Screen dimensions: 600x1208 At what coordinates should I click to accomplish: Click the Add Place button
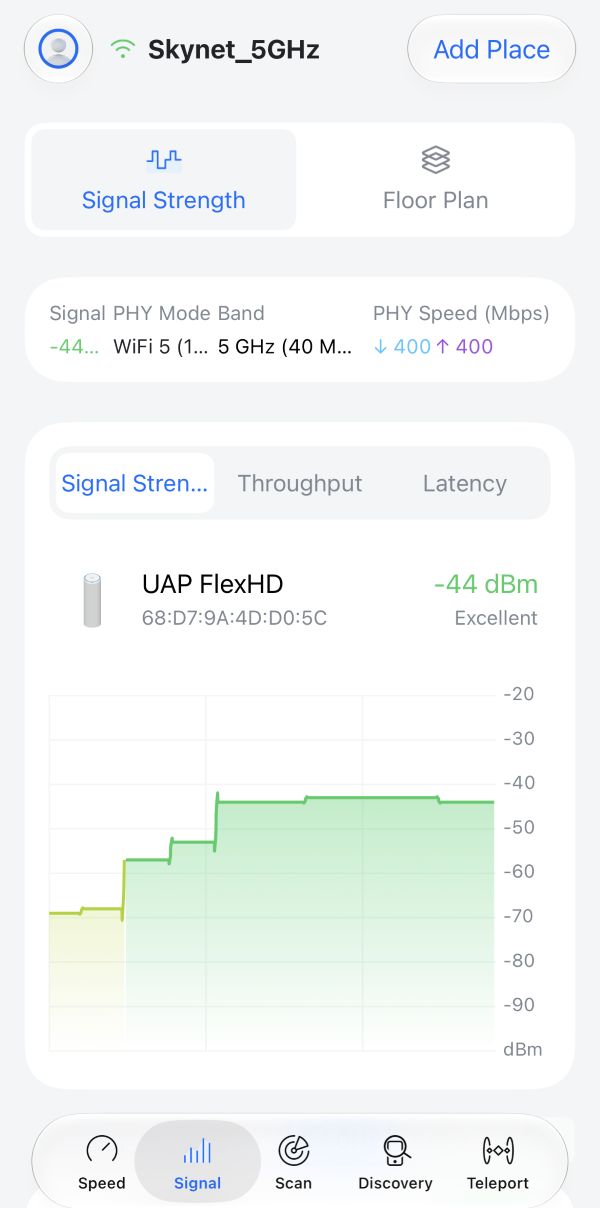pyautogui.click(x=491, y=49)
